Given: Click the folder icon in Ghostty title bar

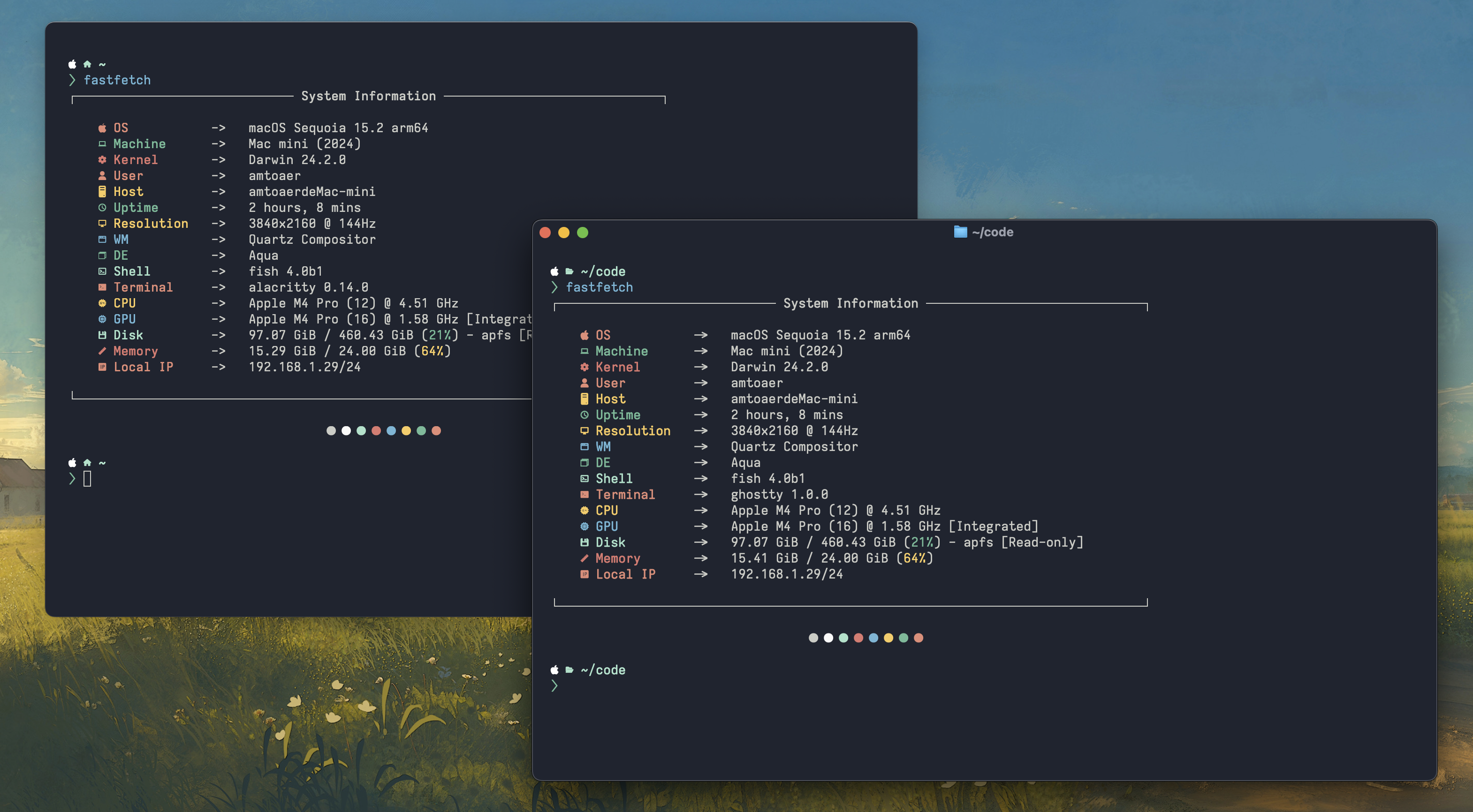Looking at the screenshot, I should pos(960,232).
